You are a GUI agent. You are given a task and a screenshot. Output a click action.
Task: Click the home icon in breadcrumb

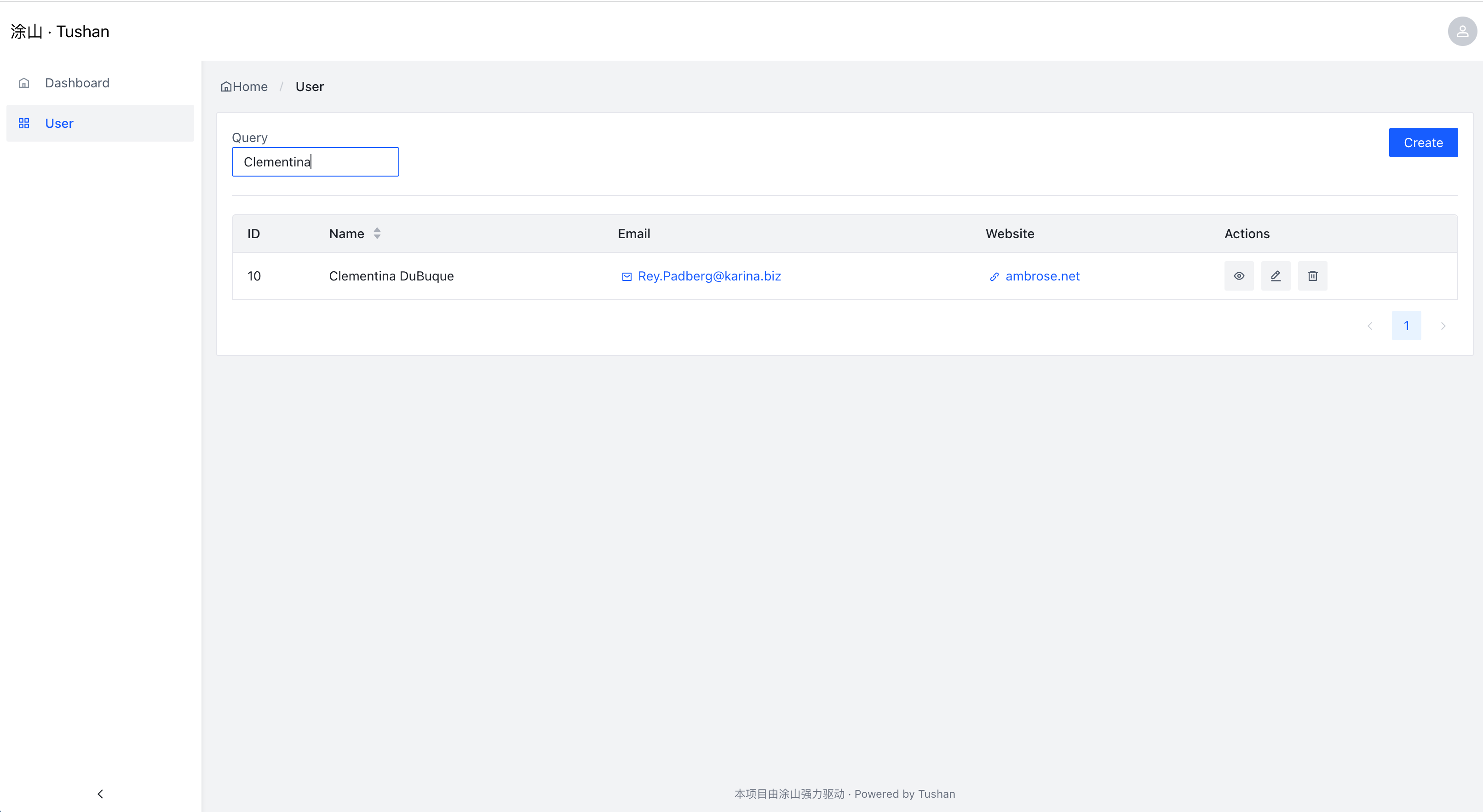coord(226,87)
